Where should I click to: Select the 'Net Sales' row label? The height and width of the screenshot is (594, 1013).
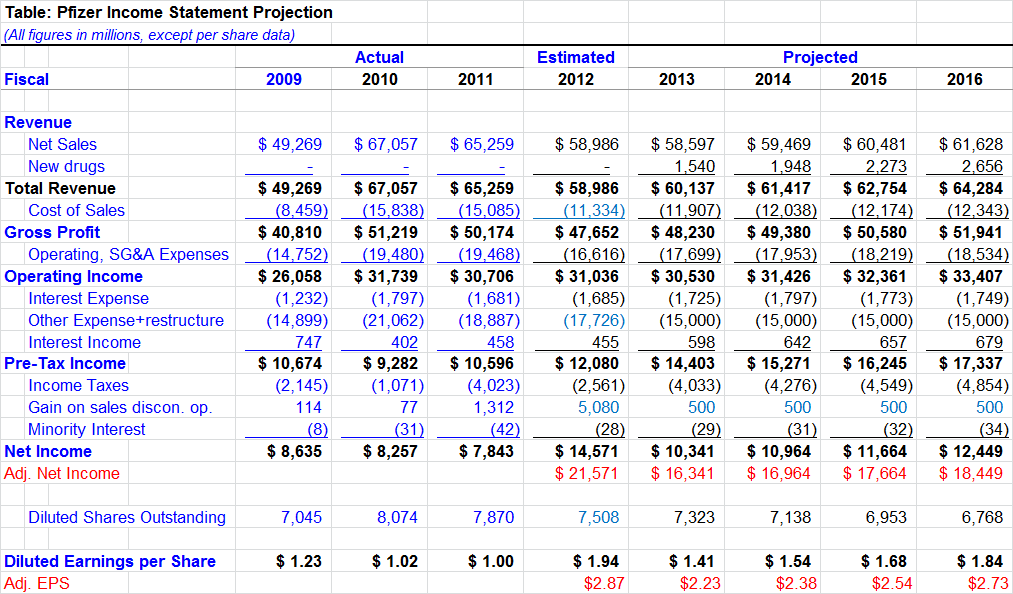click(62, 144)
